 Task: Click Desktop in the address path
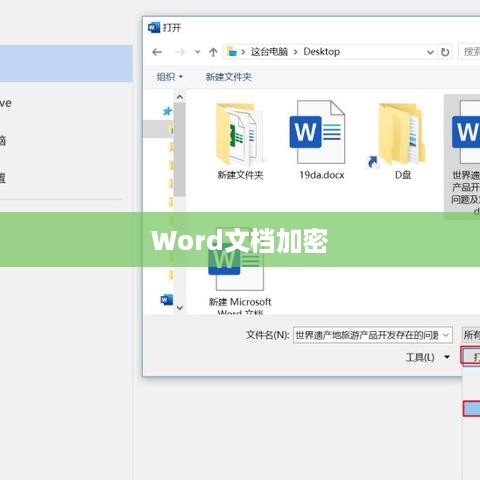[322, 52]
